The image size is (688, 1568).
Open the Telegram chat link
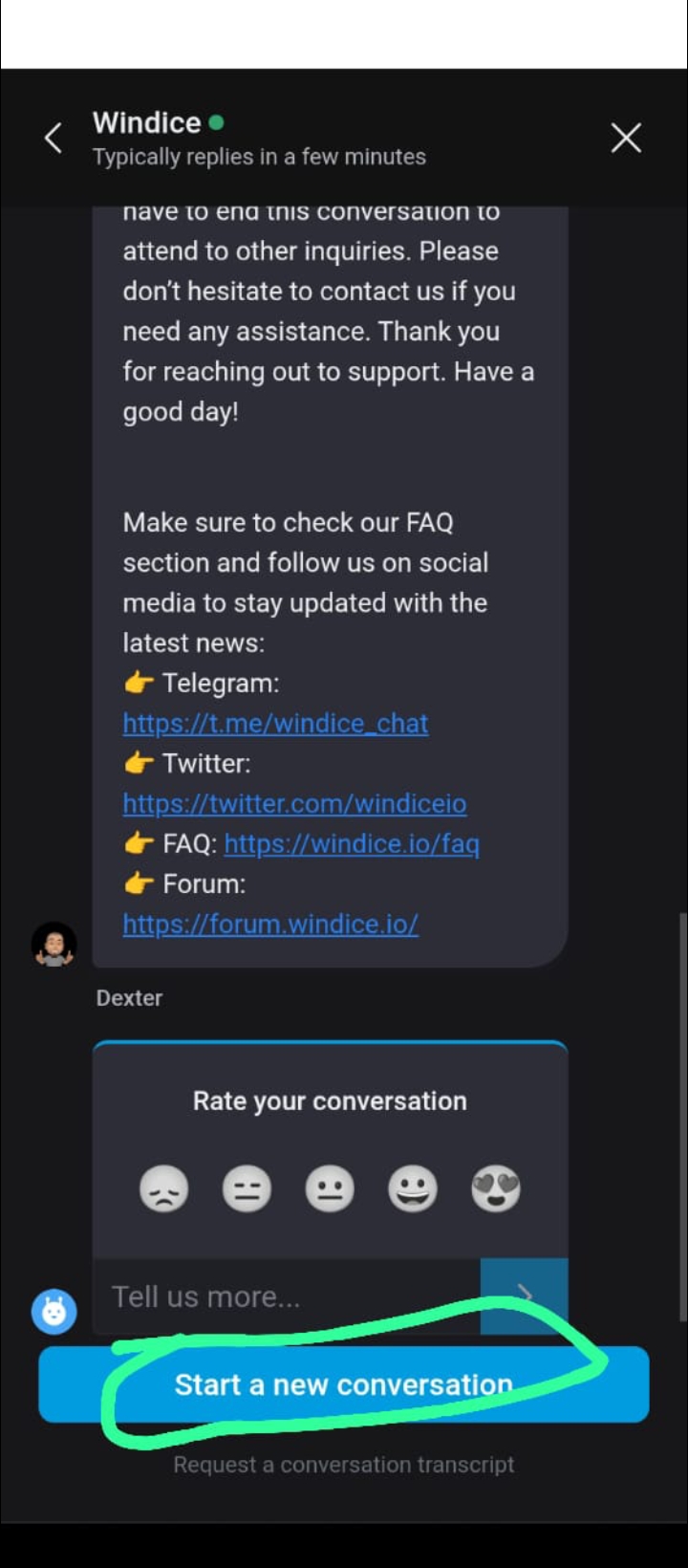click(x=275, y=724)
